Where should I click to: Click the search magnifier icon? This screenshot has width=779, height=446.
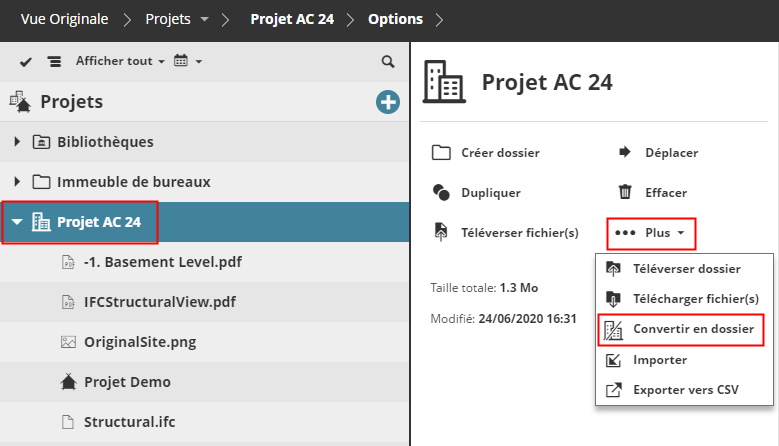(388, 62)
